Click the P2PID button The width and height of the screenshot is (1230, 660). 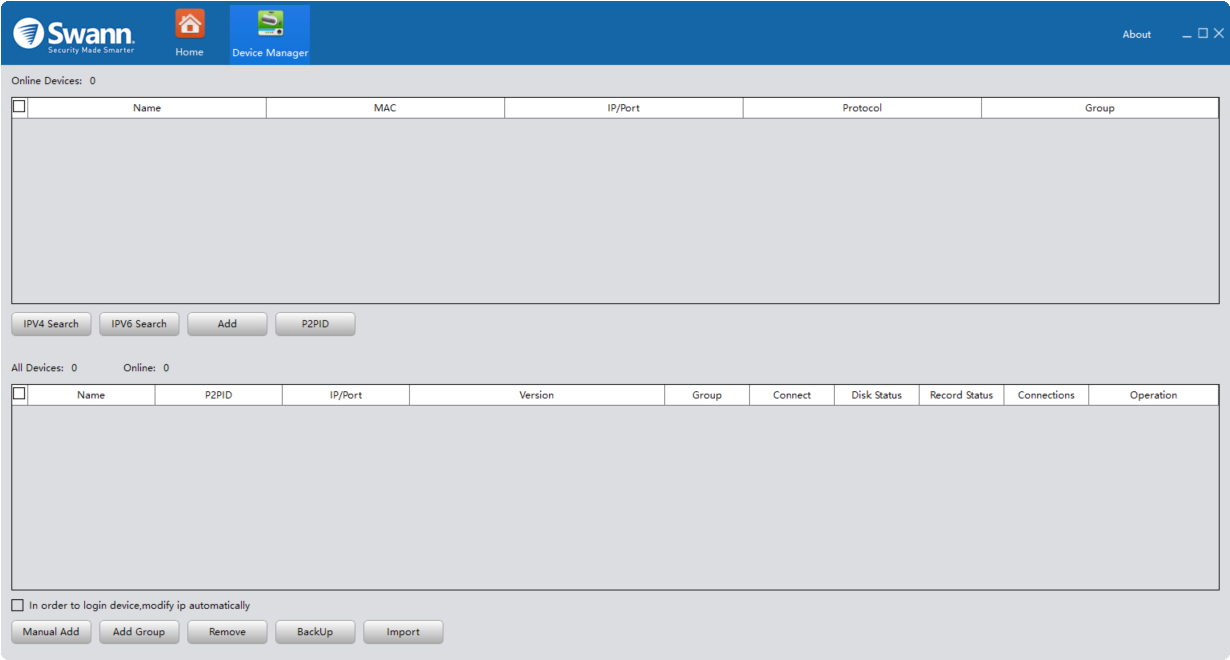click(315, 324)
